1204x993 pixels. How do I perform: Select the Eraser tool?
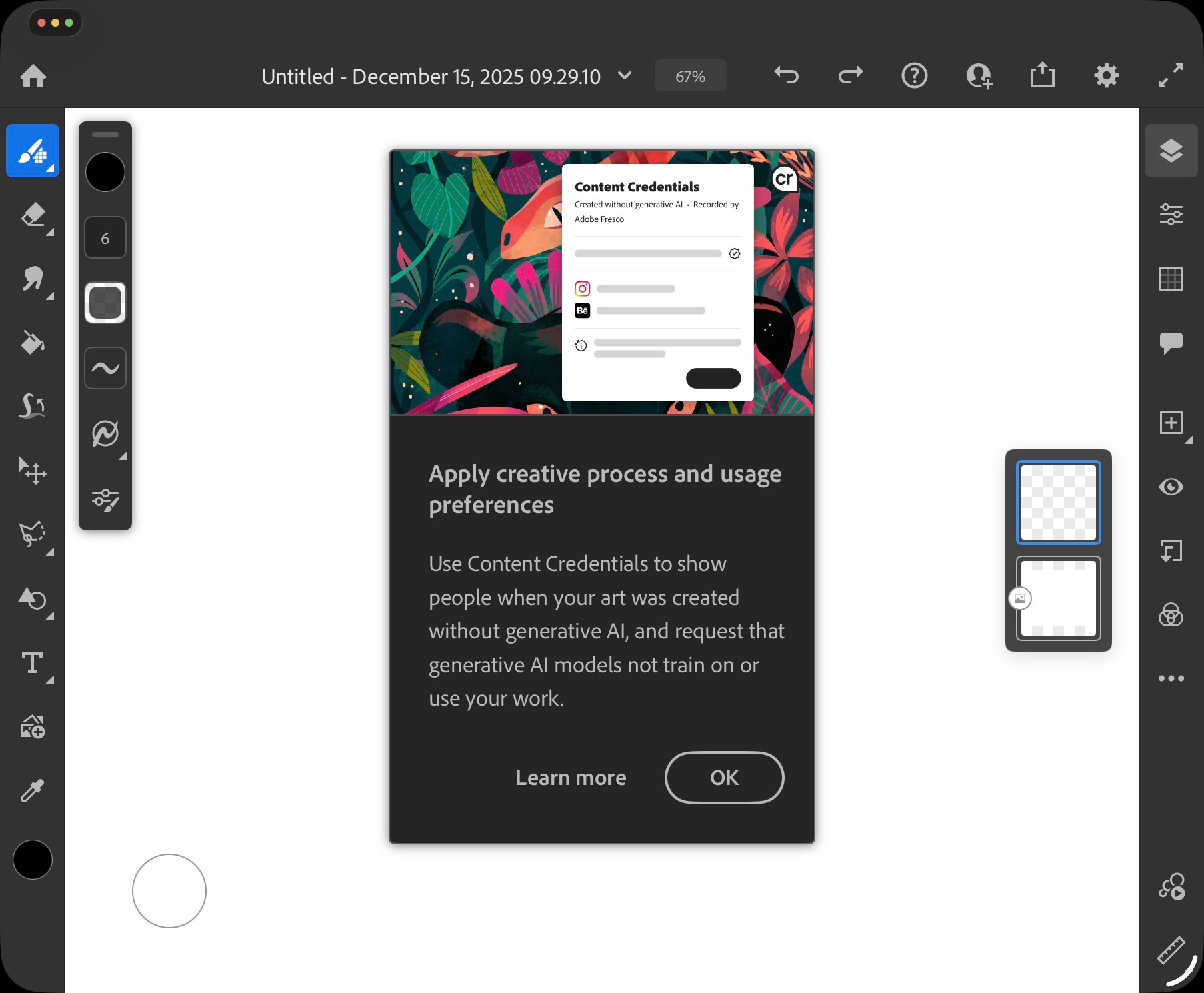click(x=33, y=215)
